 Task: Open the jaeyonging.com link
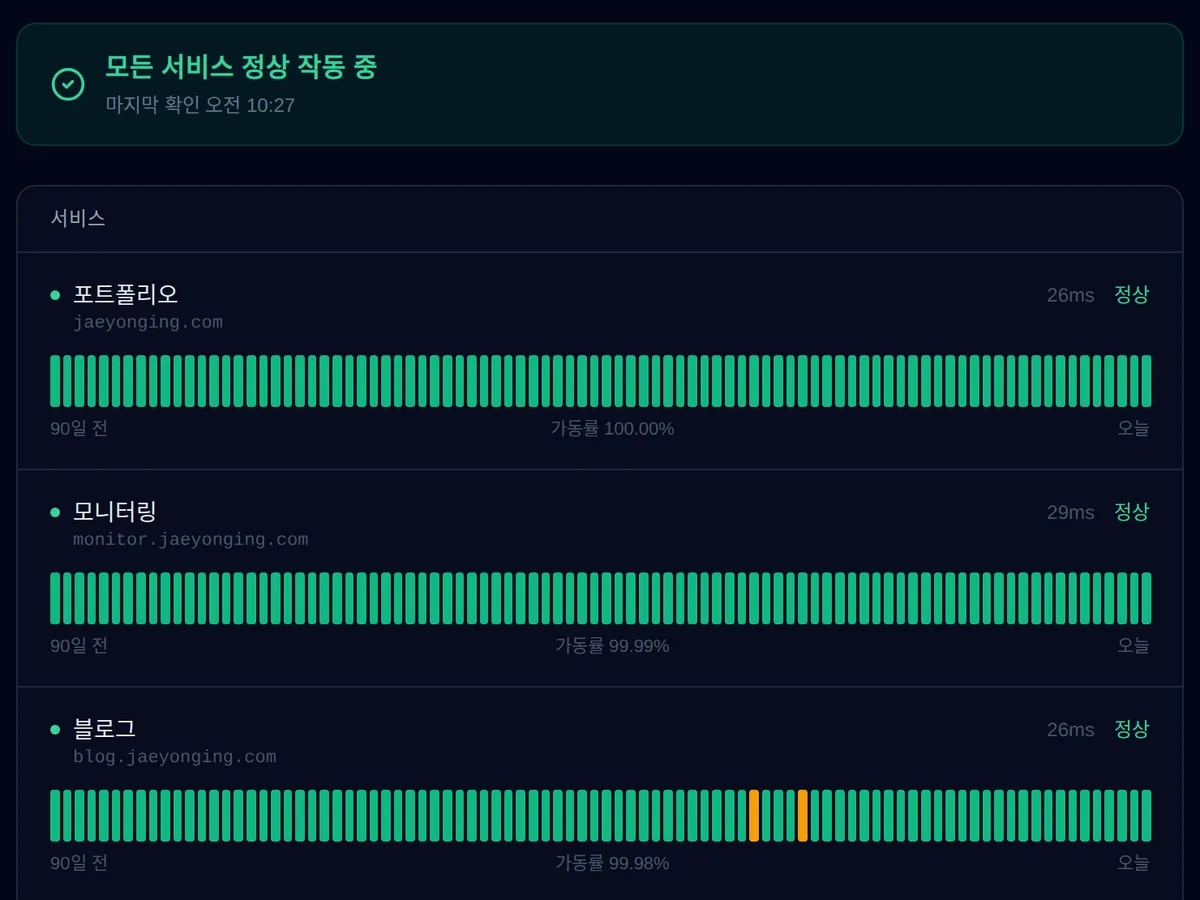(148, 322)
